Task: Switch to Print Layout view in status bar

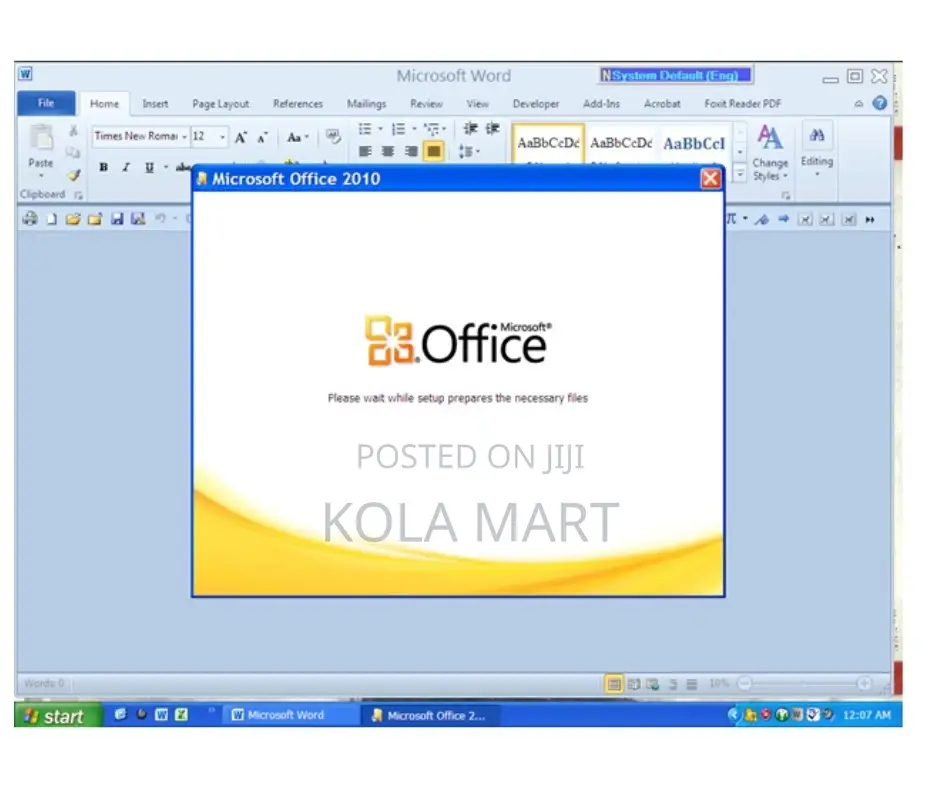Action: [614, 684]
